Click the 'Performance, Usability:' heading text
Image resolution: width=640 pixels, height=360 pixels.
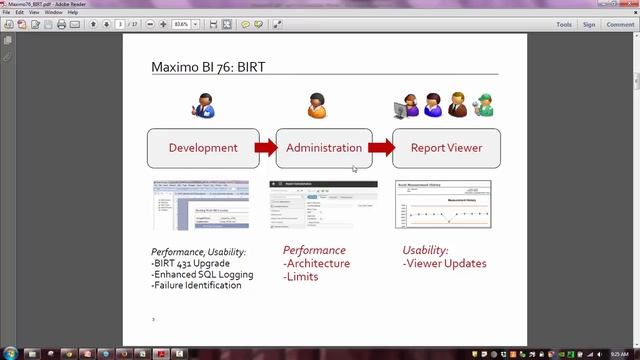198,252
